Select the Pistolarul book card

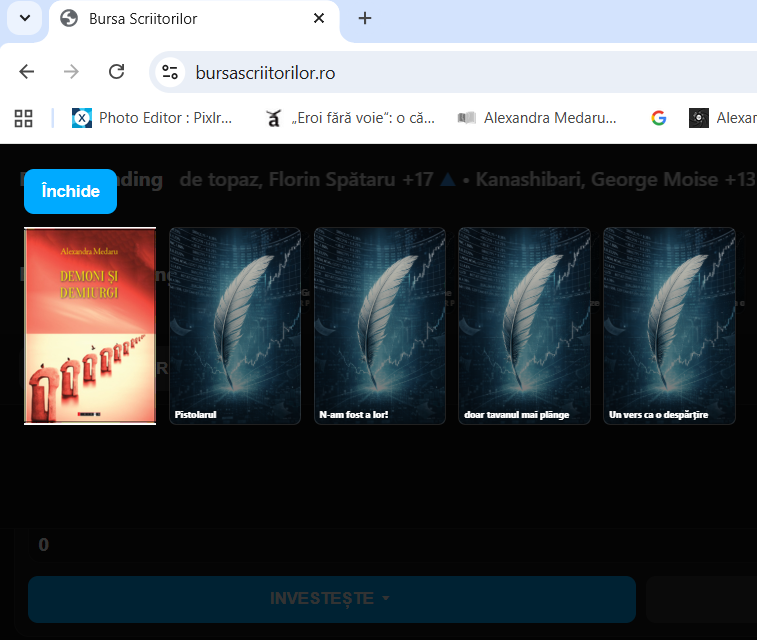point(235,326)
